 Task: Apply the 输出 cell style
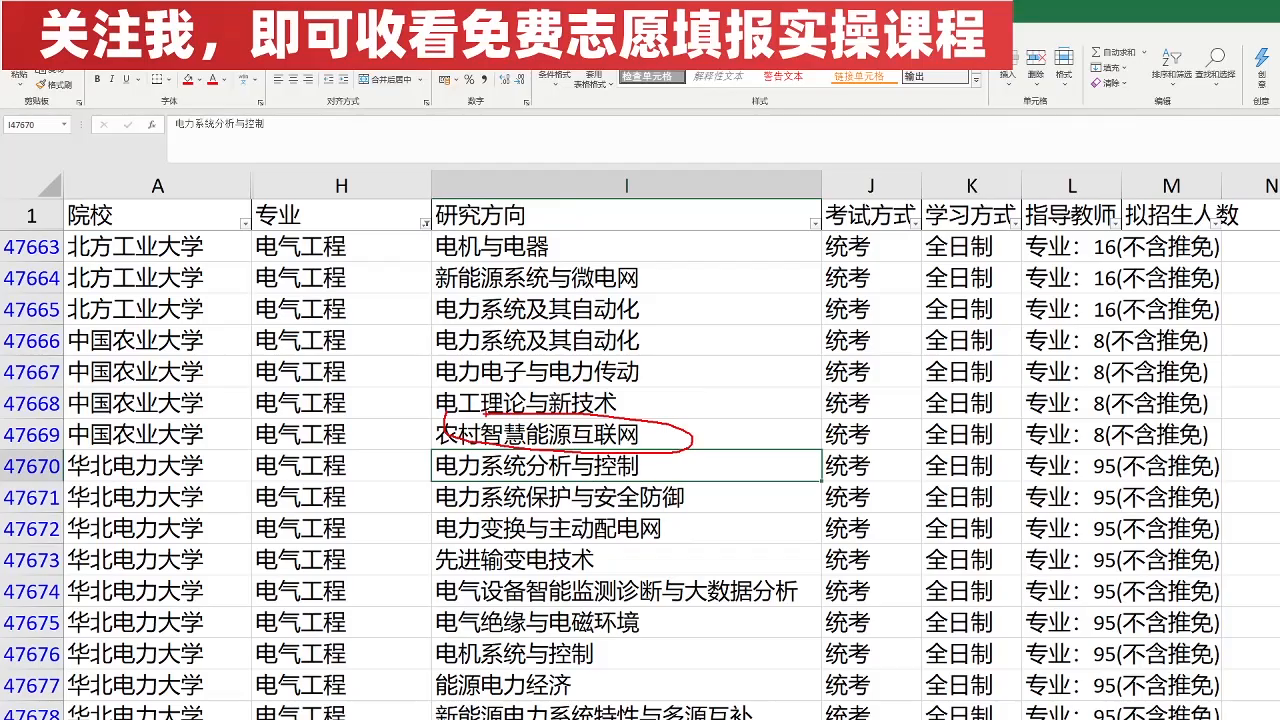click(x=935, y=76)
